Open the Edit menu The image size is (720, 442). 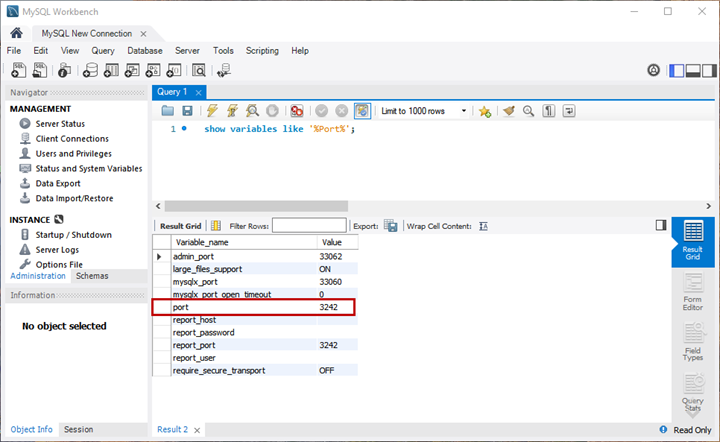coord(40,50)
